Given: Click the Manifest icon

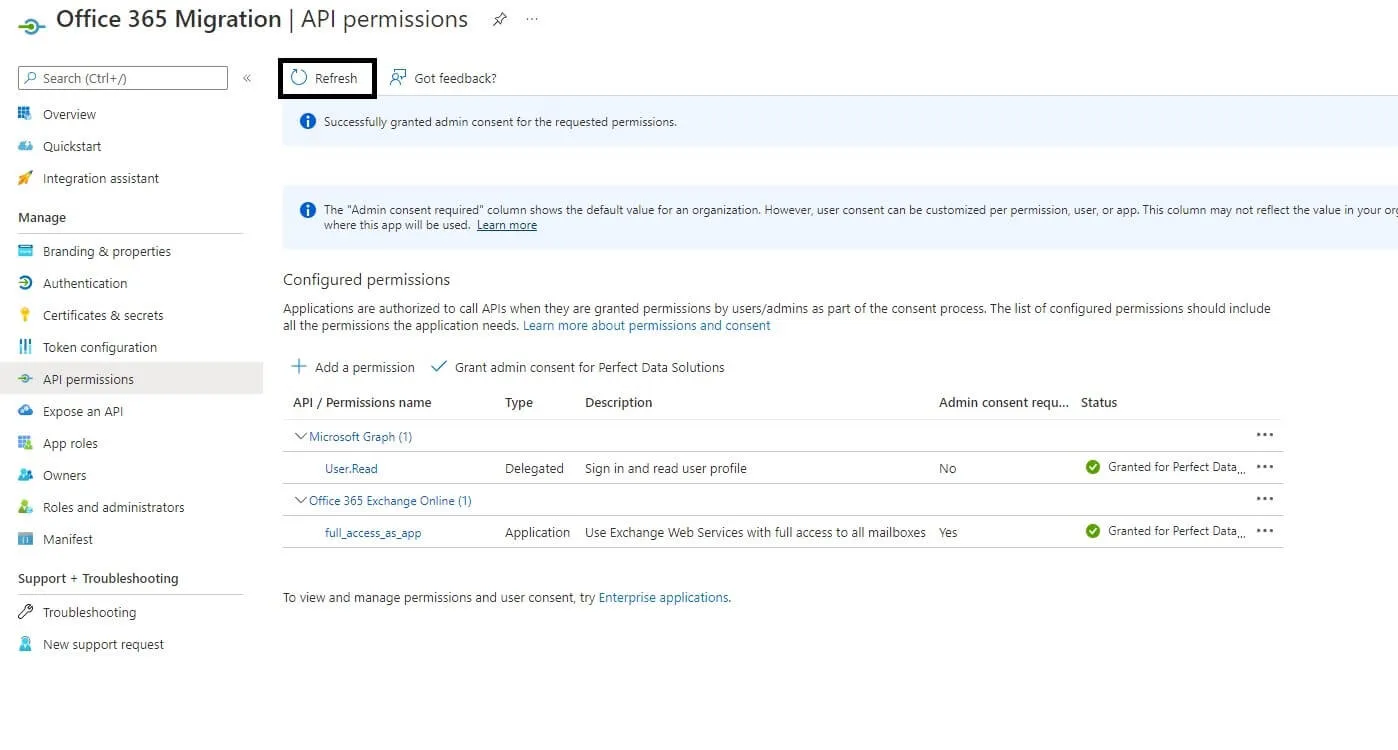Looking at the screenshot, I should [x=26, y=539].
